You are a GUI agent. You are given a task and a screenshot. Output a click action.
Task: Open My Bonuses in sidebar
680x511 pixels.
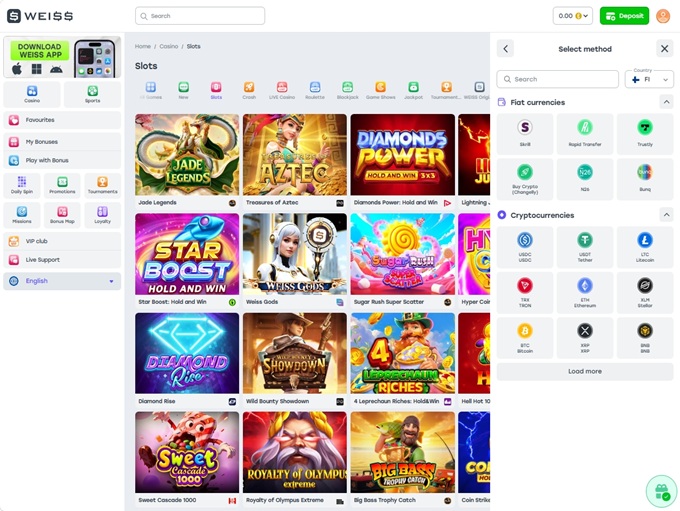click(62, 142)
